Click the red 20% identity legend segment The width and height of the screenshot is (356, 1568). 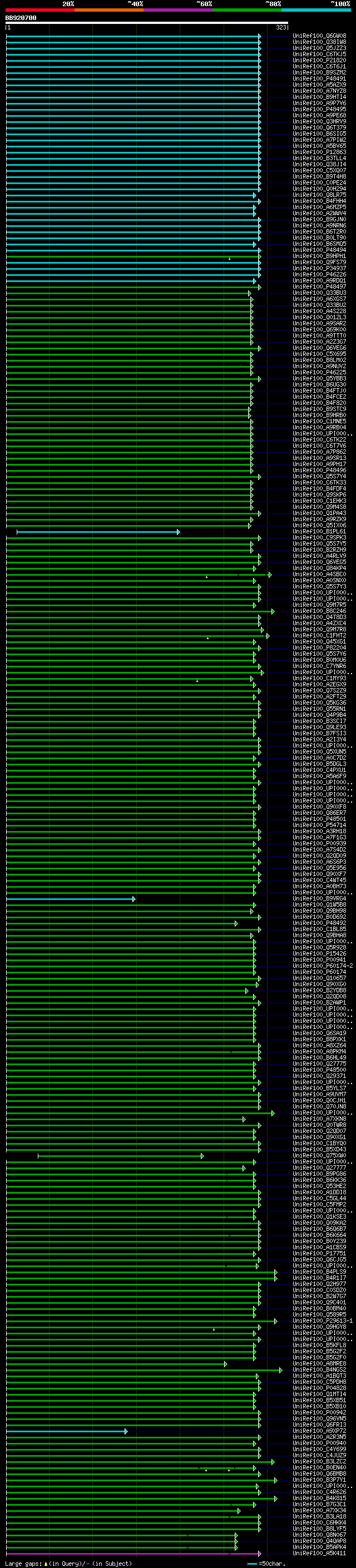pos(40,10)
